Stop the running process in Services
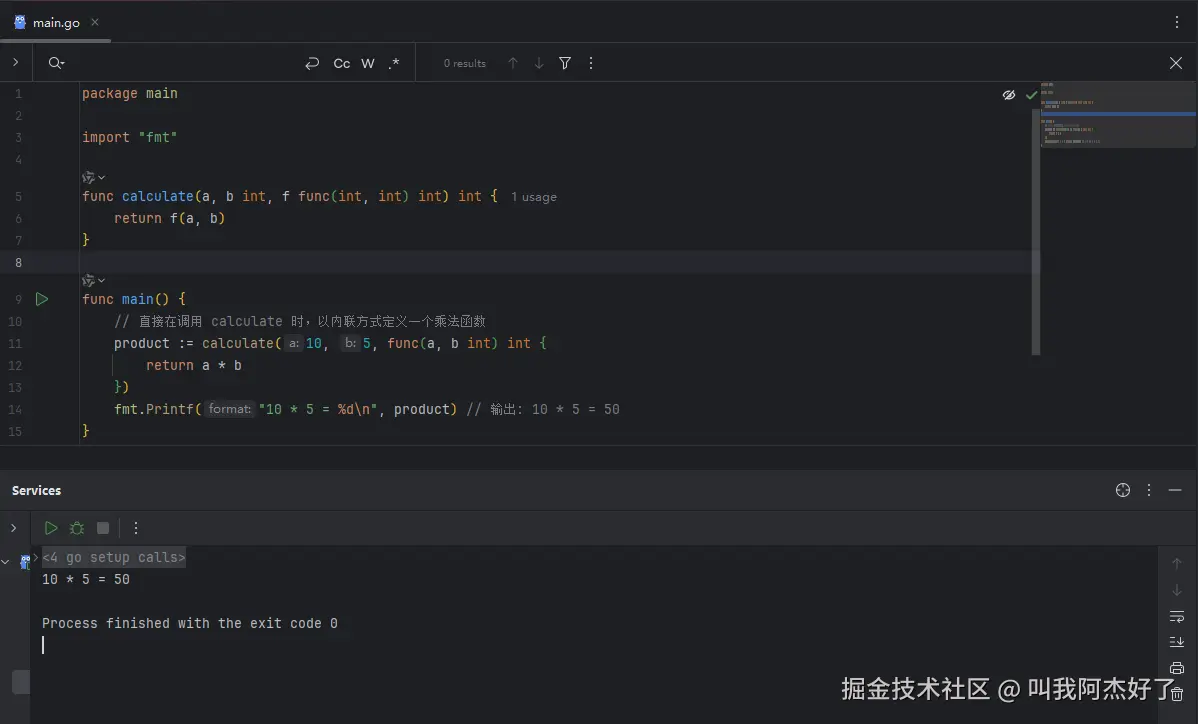 (x=103, y=528)
